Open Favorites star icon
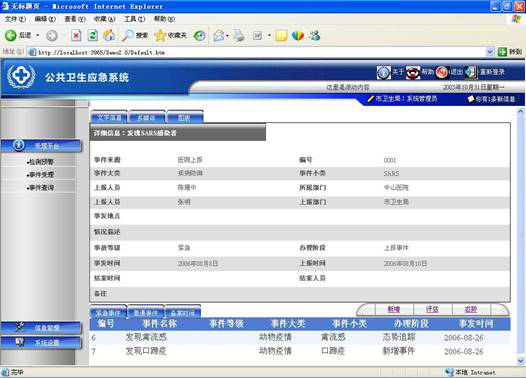526x378 pixels. click(x=160, y=35)
